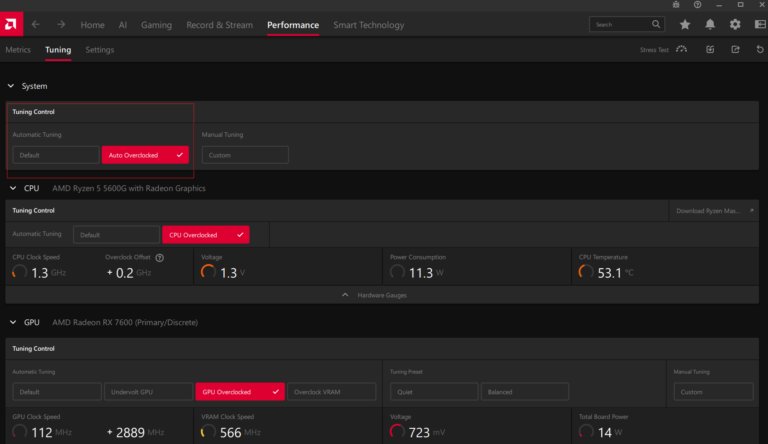
Task: Click the CPU Temperature gauge
Action: (586, 272)
